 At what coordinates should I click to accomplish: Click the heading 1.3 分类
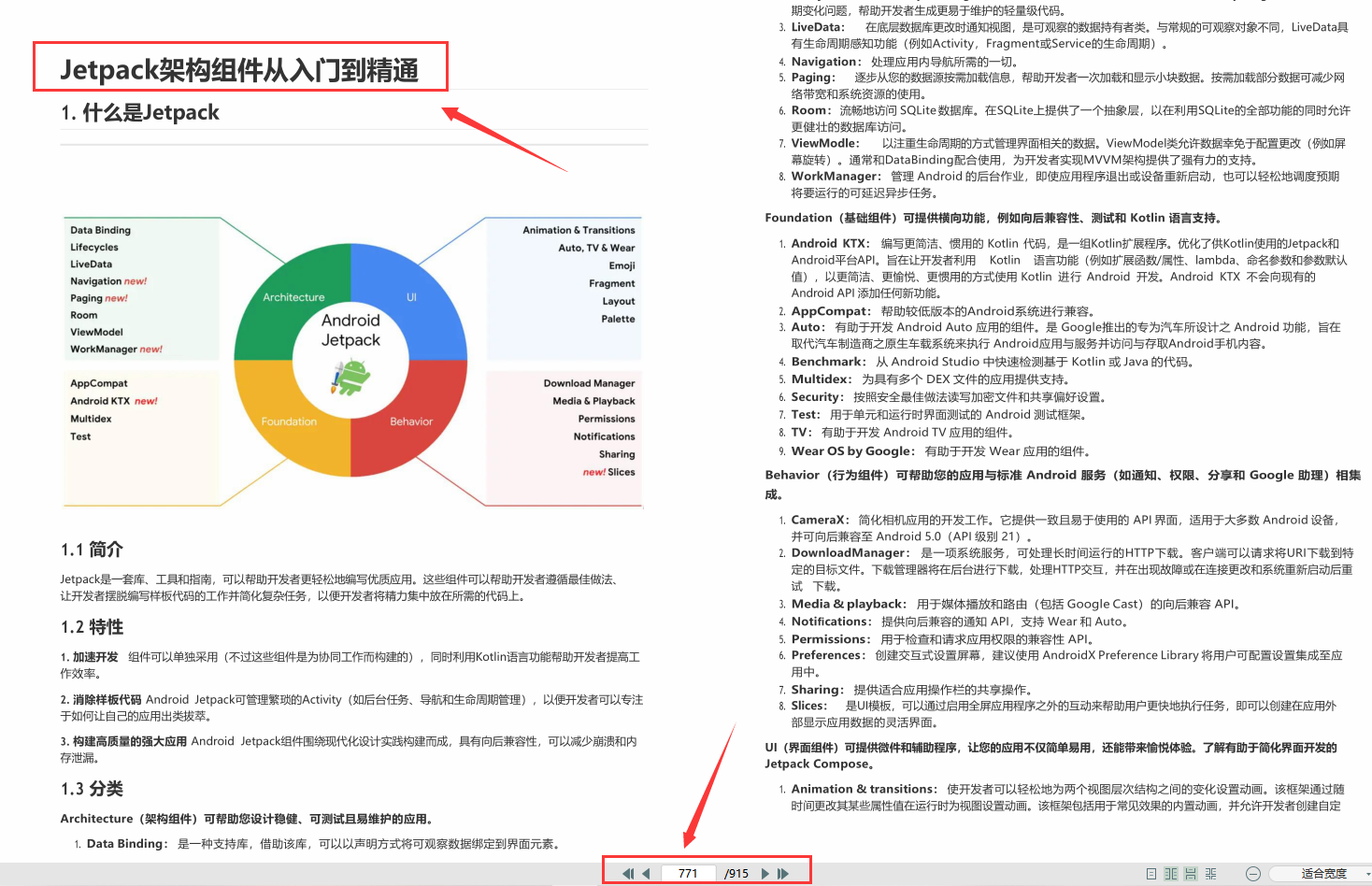coord(92,789)
